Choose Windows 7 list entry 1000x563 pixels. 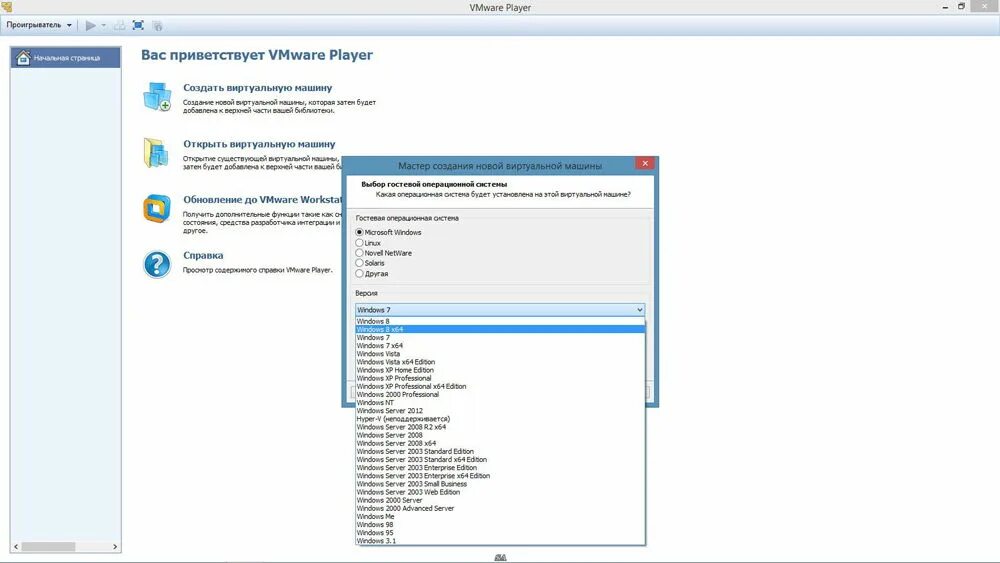(x=500, y=337)
